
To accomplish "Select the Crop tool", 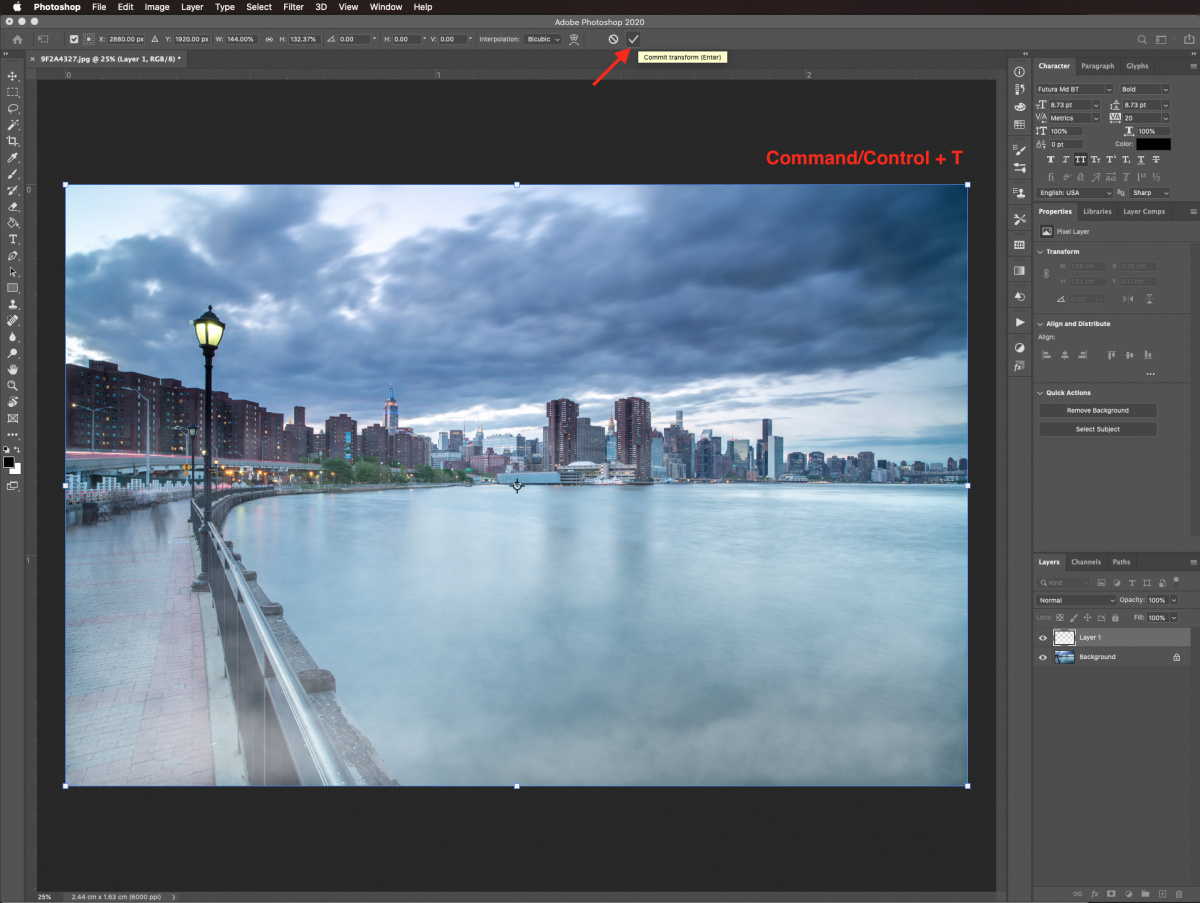I will 13,141.
